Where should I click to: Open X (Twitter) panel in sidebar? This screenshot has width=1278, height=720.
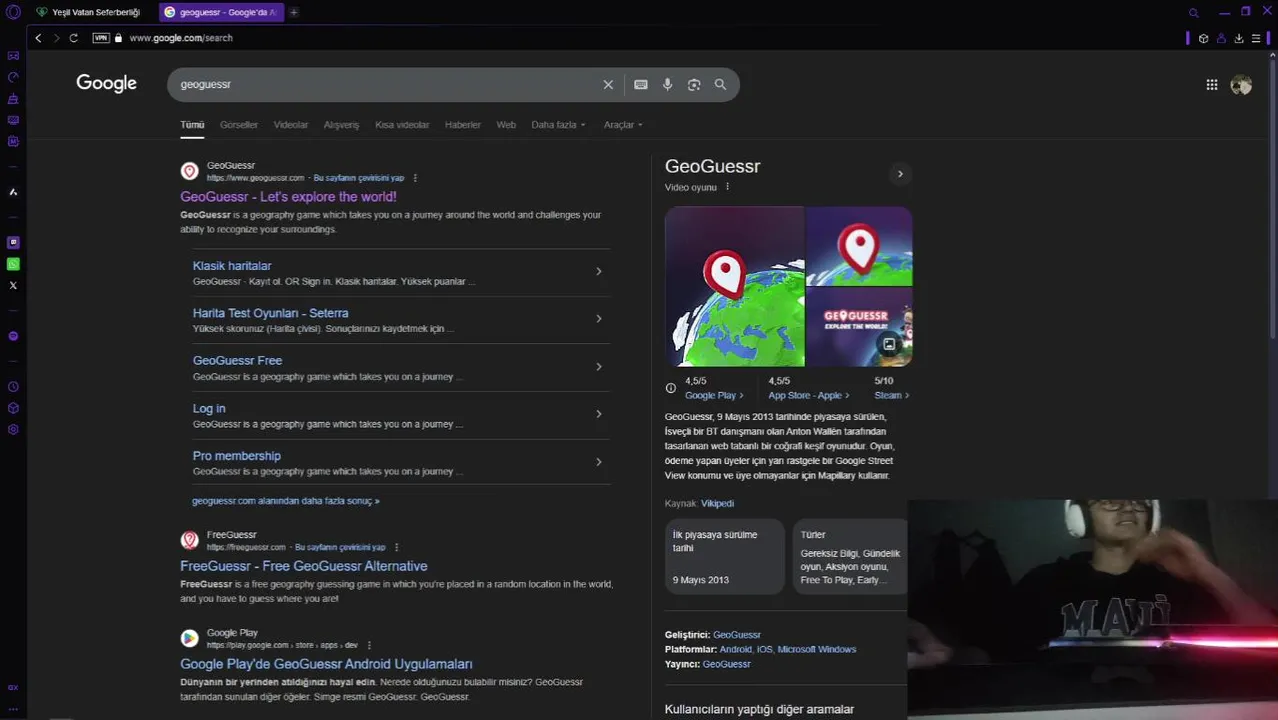click(x=13, y=285)
